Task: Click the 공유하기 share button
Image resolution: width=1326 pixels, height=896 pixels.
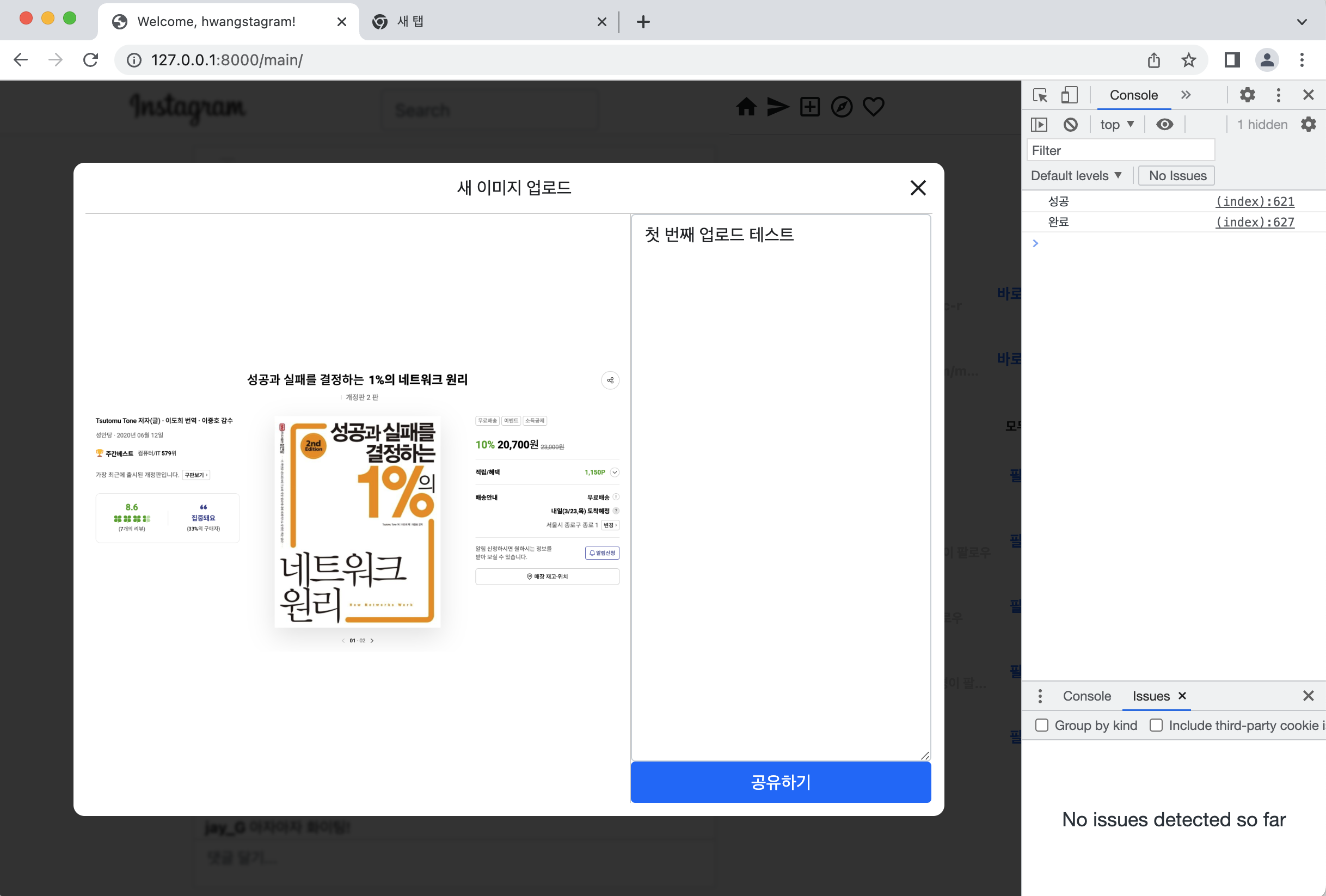Action: 781,782
